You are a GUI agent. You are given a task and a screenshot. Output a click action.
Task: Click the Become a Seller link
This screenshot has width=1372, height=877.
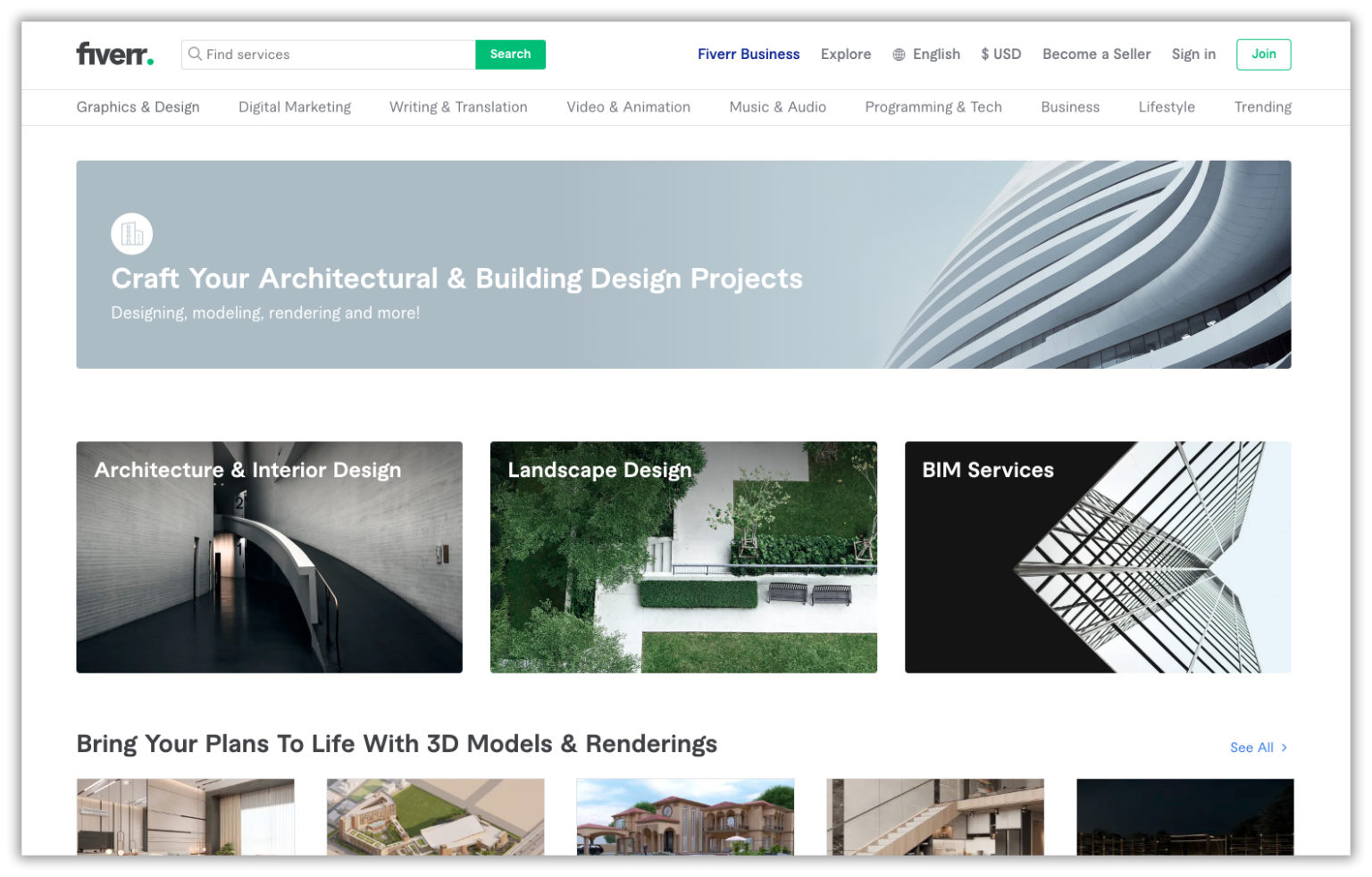coord(1096,54)
